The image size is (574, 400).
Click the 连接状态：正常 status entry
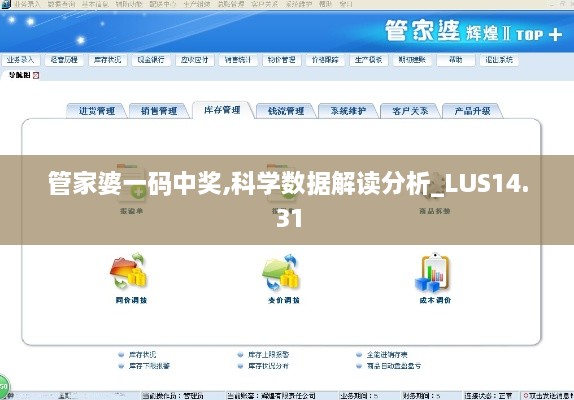[x=488, y=396]
